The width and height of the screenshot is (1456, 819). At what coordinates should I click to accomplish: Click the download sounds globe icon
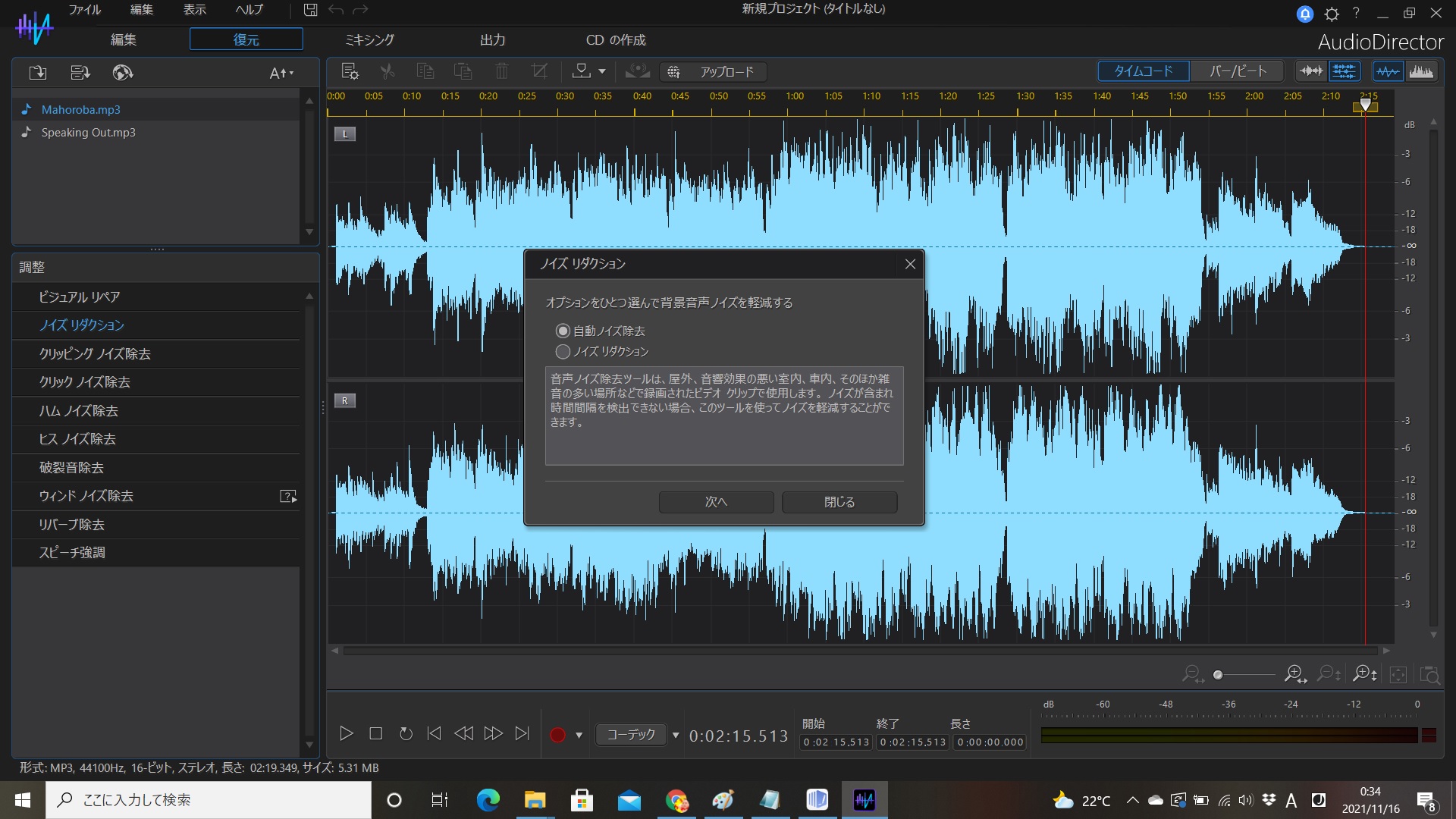[122, 73]
